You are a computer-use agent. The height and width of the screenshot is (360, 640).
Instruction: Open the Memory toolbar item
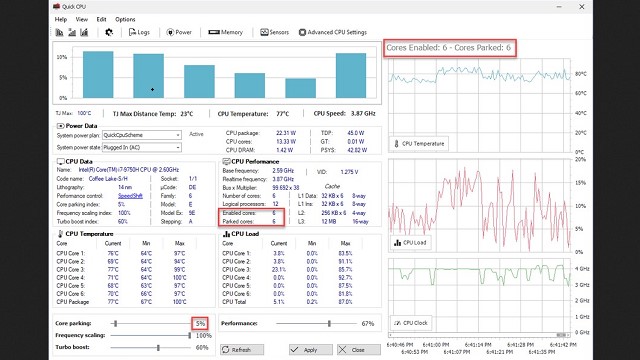225,32
